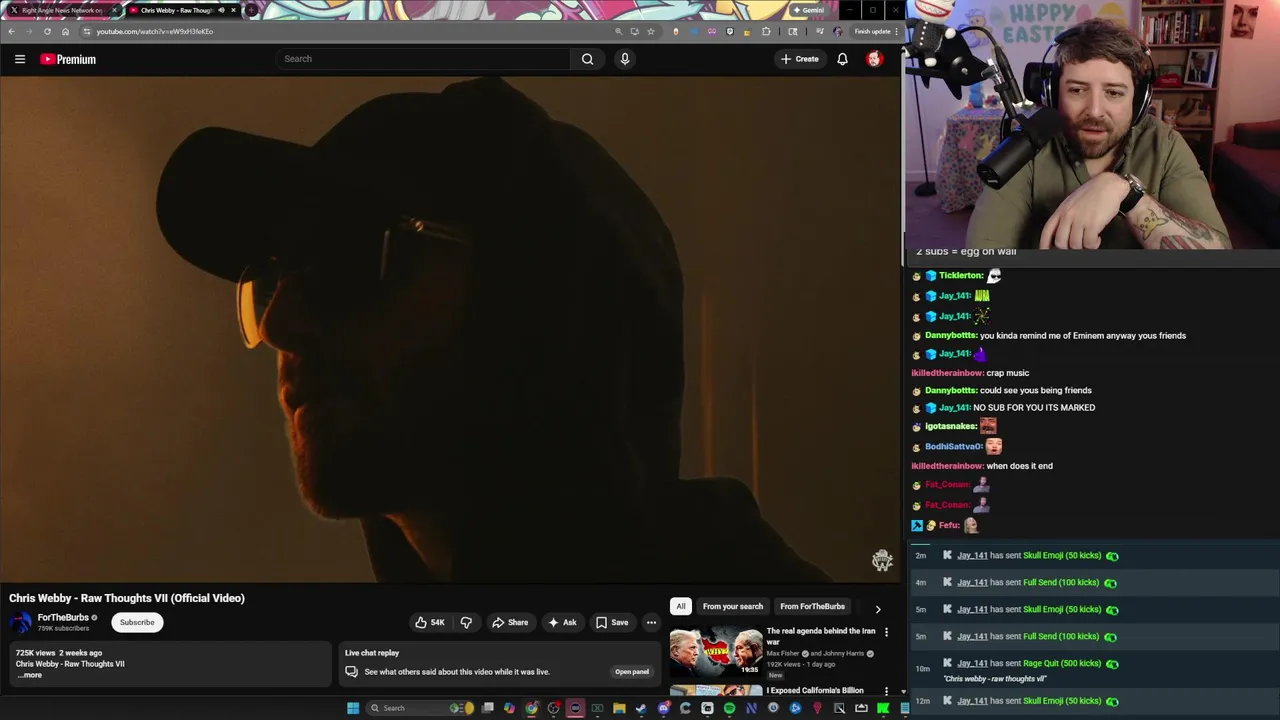
Task: Open Spotify from the taskbar
Action: pos(729,708)
